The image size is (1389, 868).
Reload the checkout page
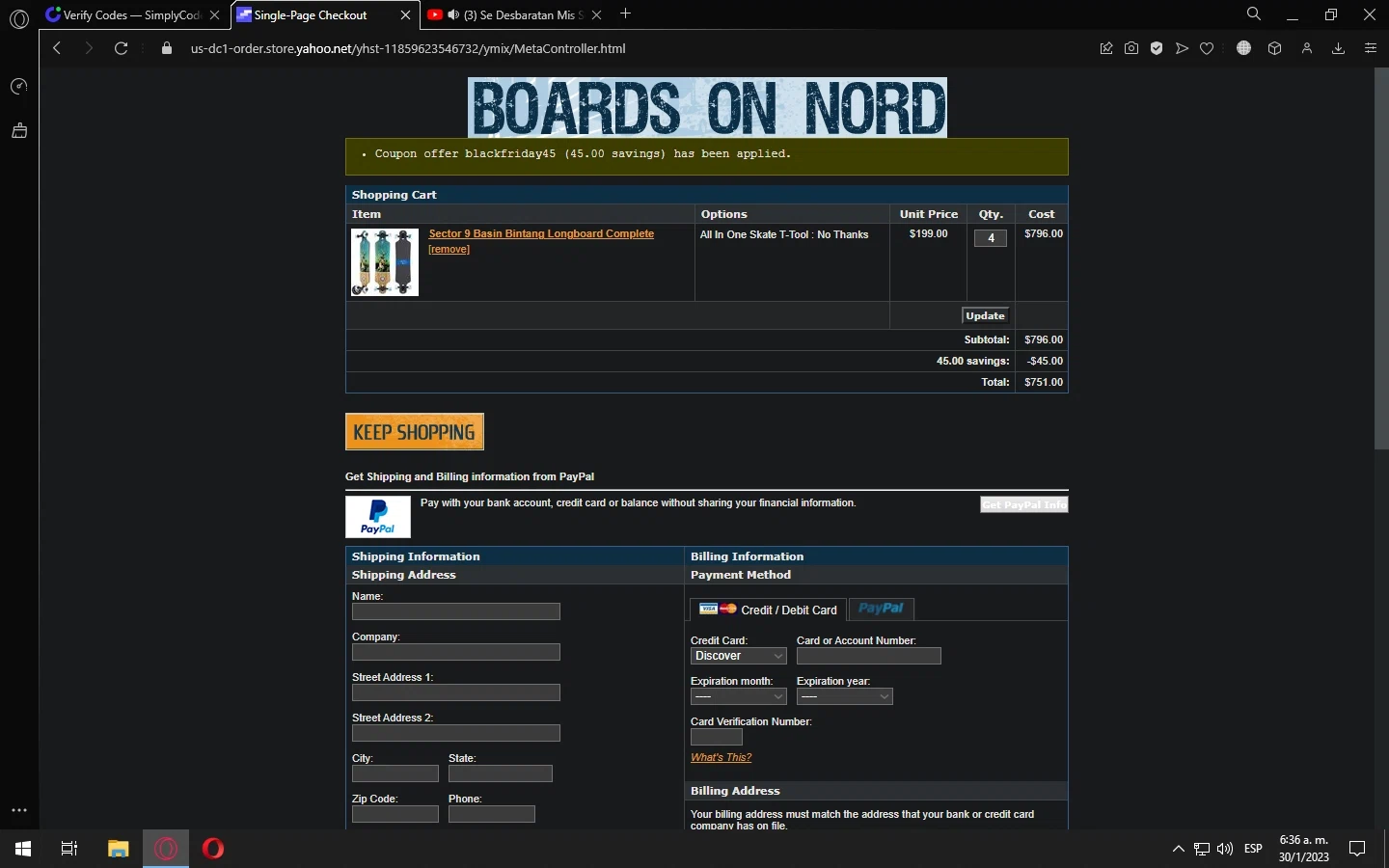click(122, 48)
